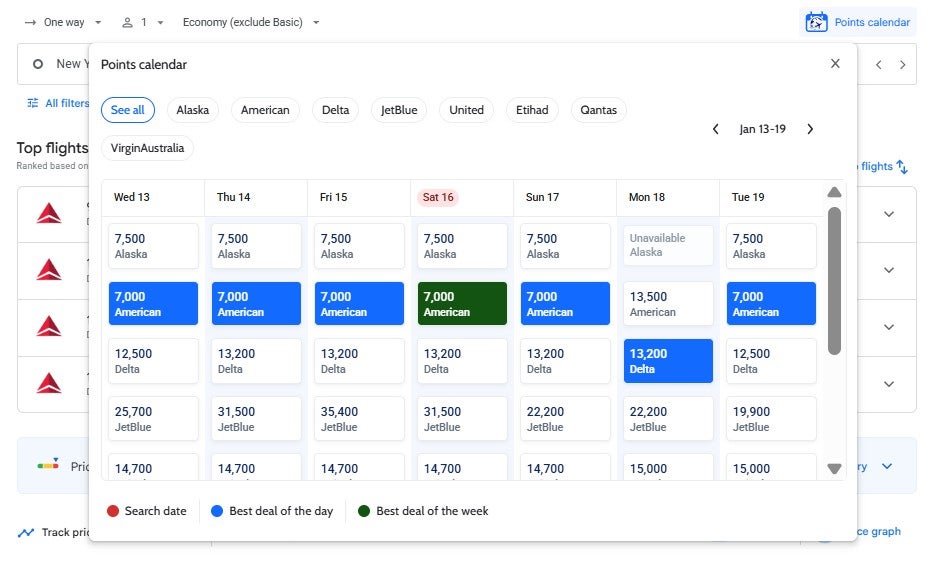Image resolution: width=946 pixels, height=561 pixels.
Task: Filter points calendar by VirginAustralia
Action: point(147,148)
